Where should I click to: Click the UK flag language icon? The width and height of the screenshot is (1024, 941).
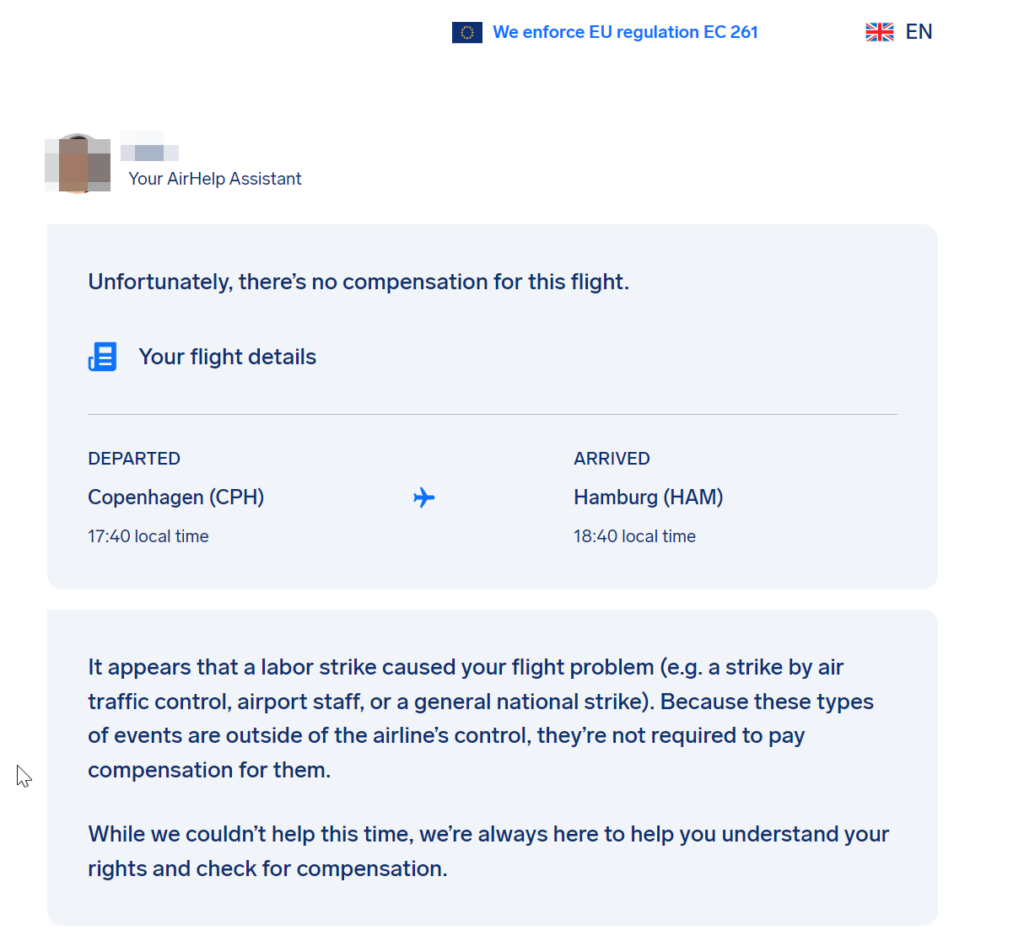(879, 32)
